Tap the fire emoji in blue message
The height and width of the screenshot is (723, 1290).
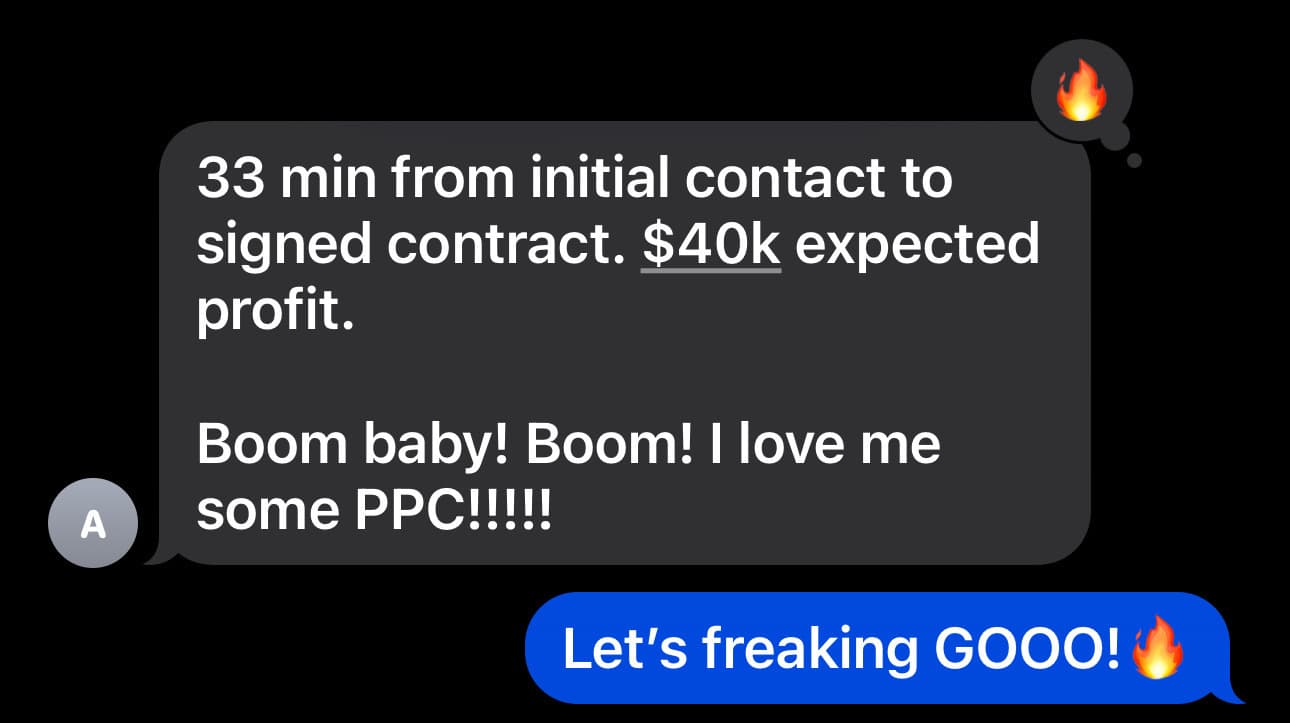coord(1157,649)
